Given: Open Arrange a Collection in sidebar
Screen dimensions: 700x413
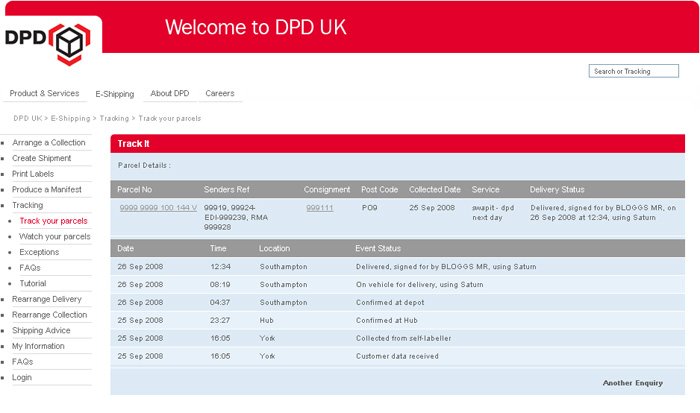Looking at the screenshot, I should point(49,142).
